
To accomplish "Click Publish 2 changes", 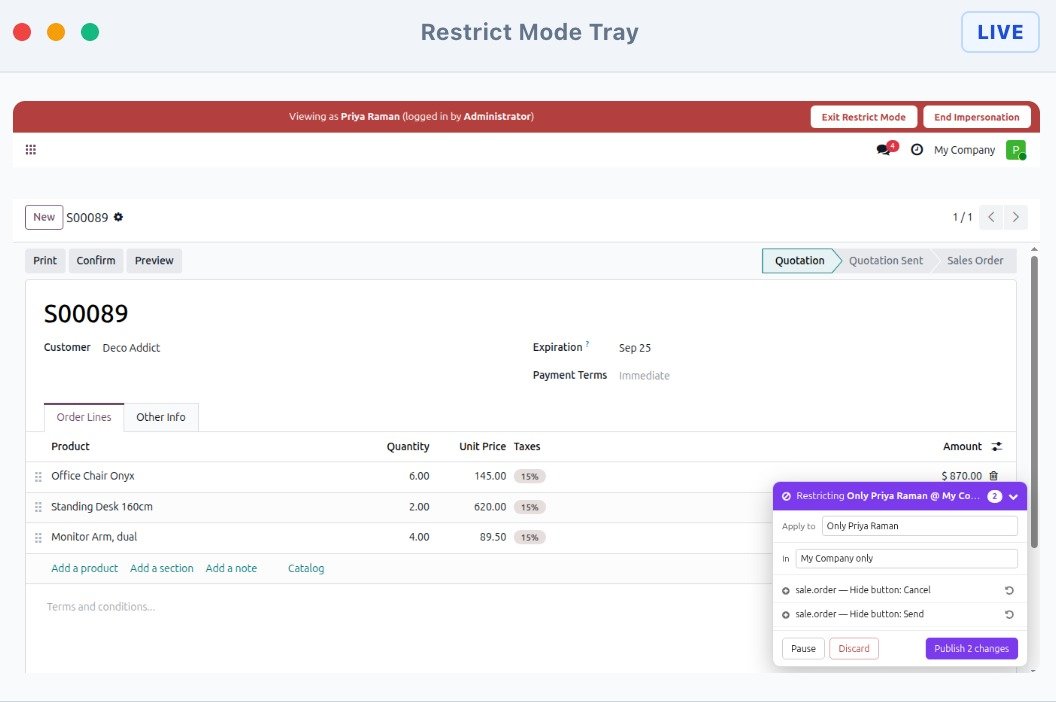I will point(971,648).
